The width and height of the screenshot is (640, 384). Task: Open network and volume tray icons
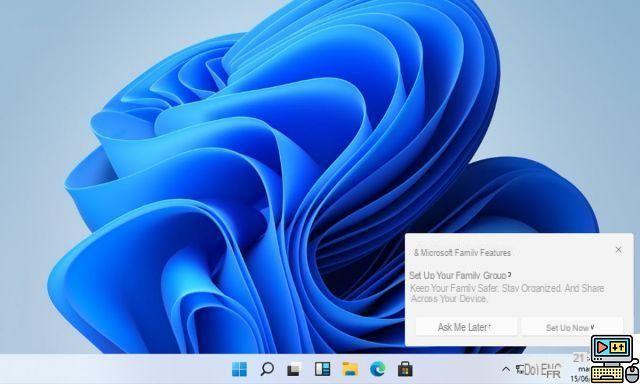(x=527, y=370)
